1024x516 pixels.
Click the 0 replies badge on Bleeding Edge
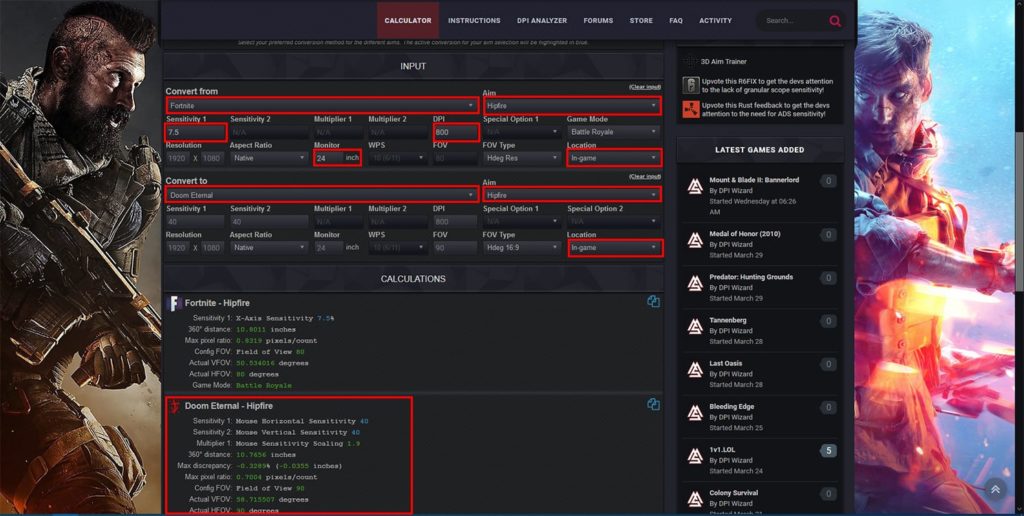click(x=829, y=408)
